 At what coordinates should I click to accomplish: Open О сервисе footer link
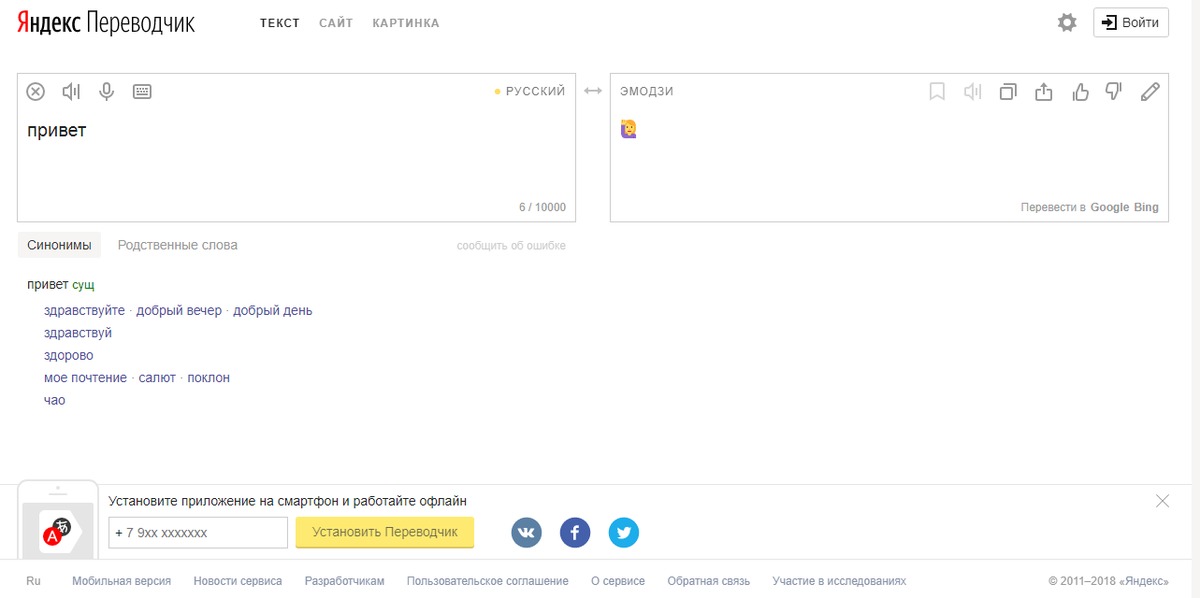618,580
